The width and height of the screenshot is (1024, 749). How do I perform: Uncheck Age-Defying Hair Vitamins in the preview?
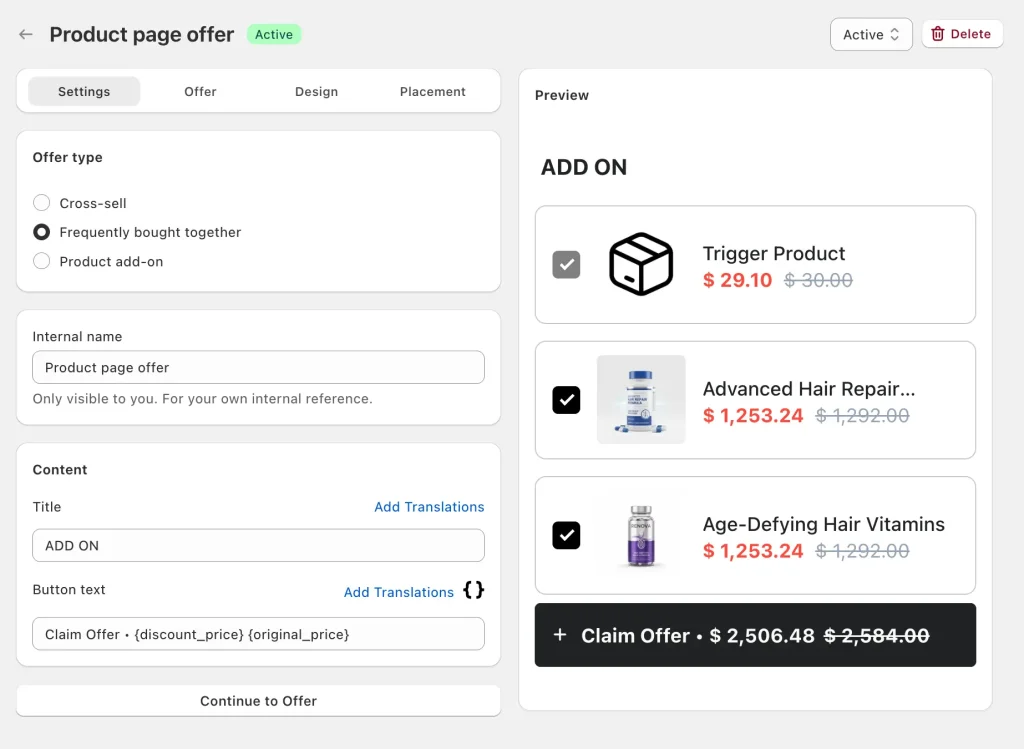coord(566,535)
